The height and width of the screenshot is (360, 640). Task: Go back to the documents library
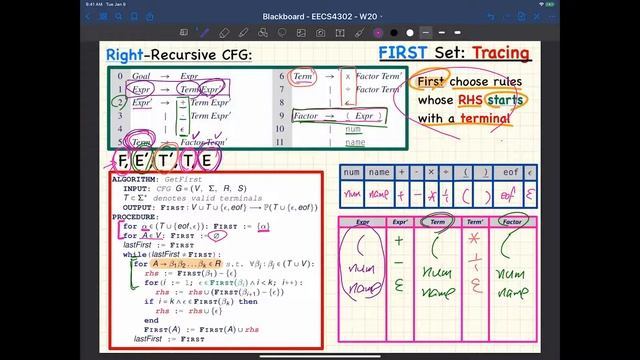click(x=88, y=17)
